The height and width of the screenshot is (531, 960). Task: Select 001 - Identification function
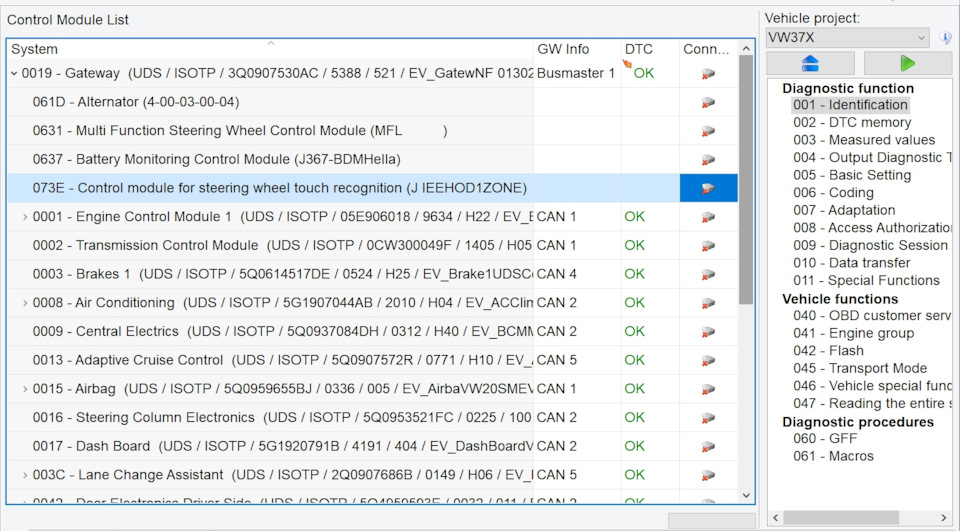pyautogui.click(x=850, y=105)
